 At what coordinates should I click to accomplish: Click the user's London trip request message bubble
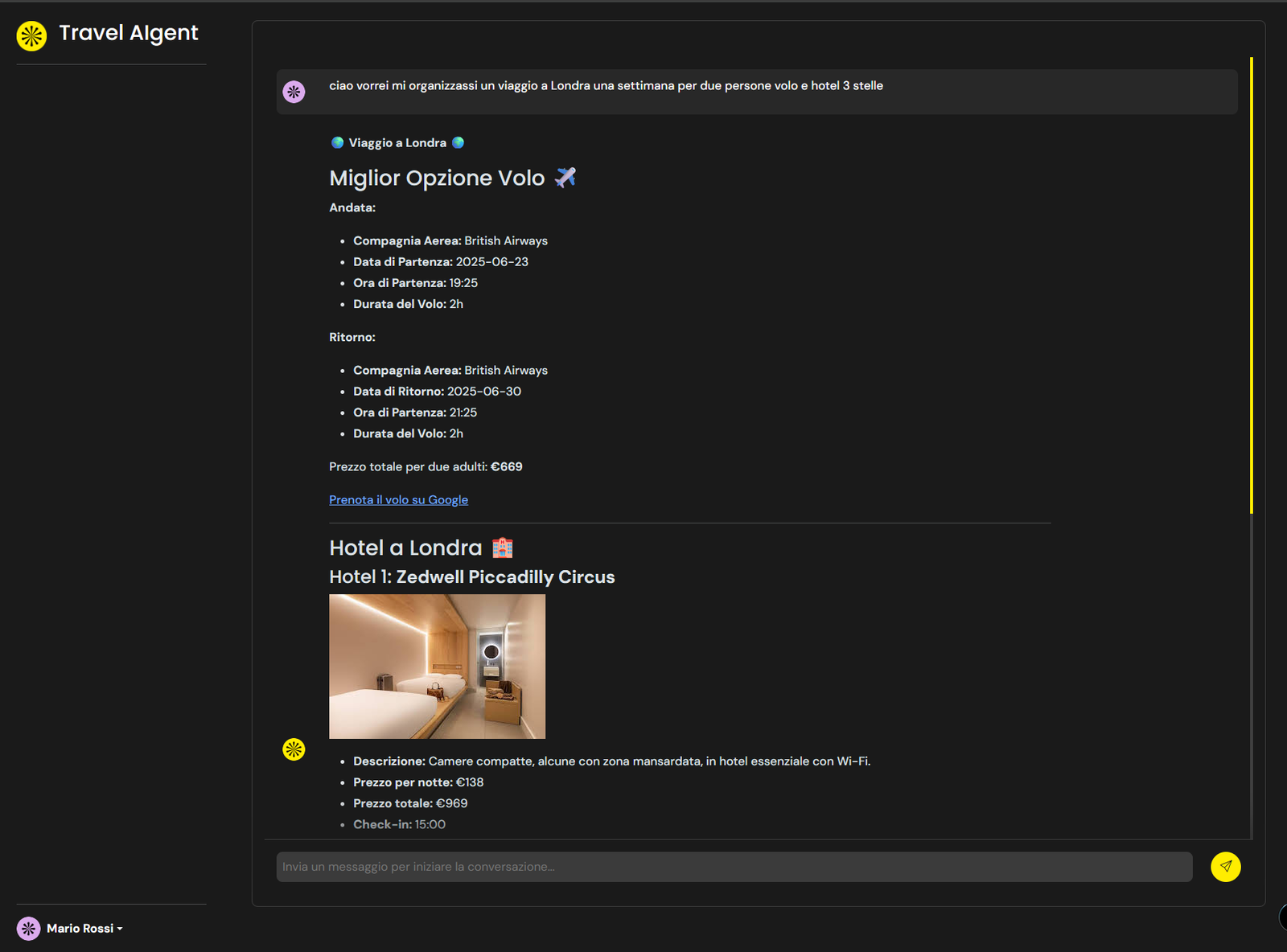tap(756, 92)
